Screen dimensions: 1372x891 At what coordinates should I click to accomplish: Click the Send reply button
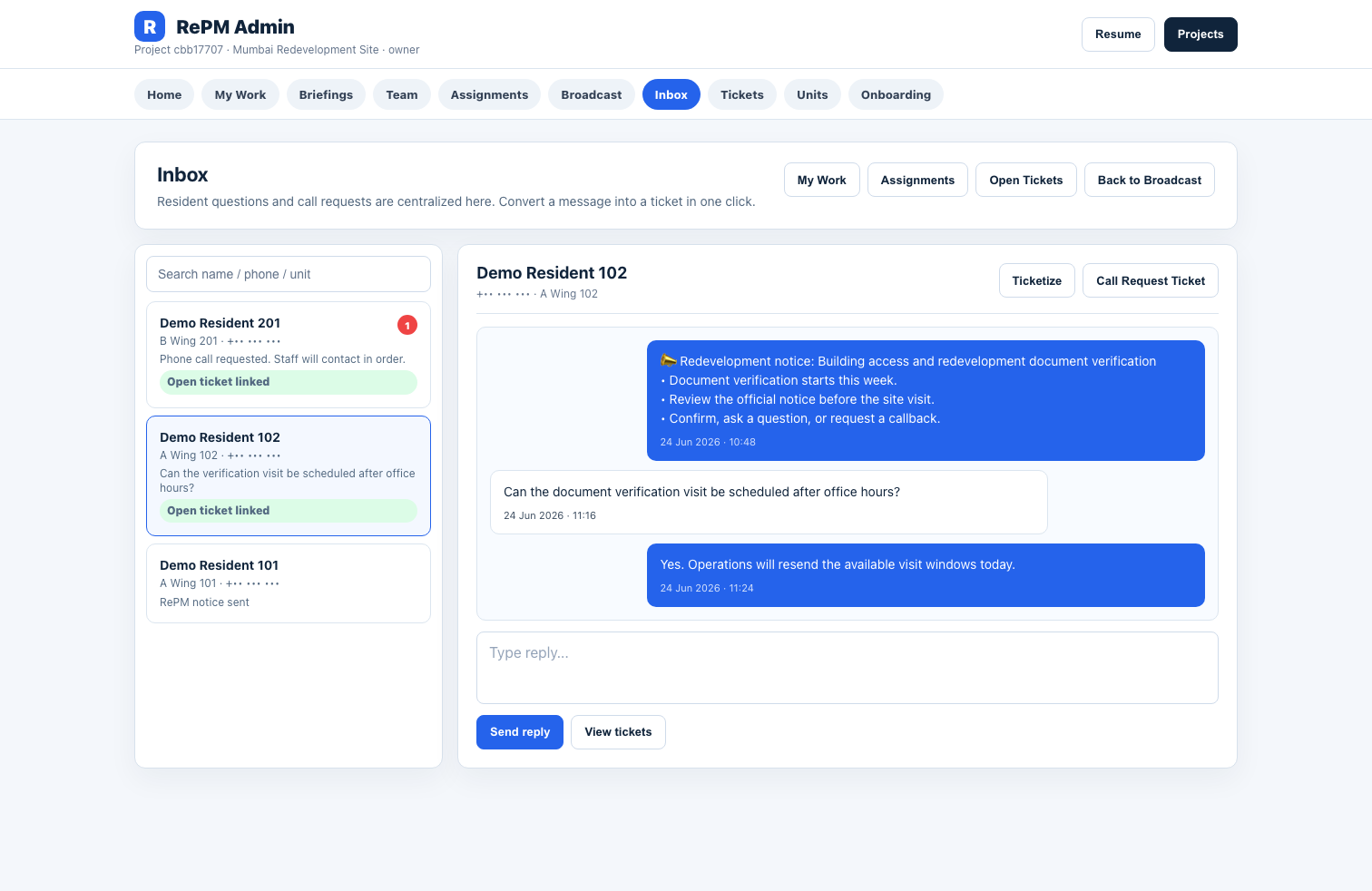click(520, 732)
